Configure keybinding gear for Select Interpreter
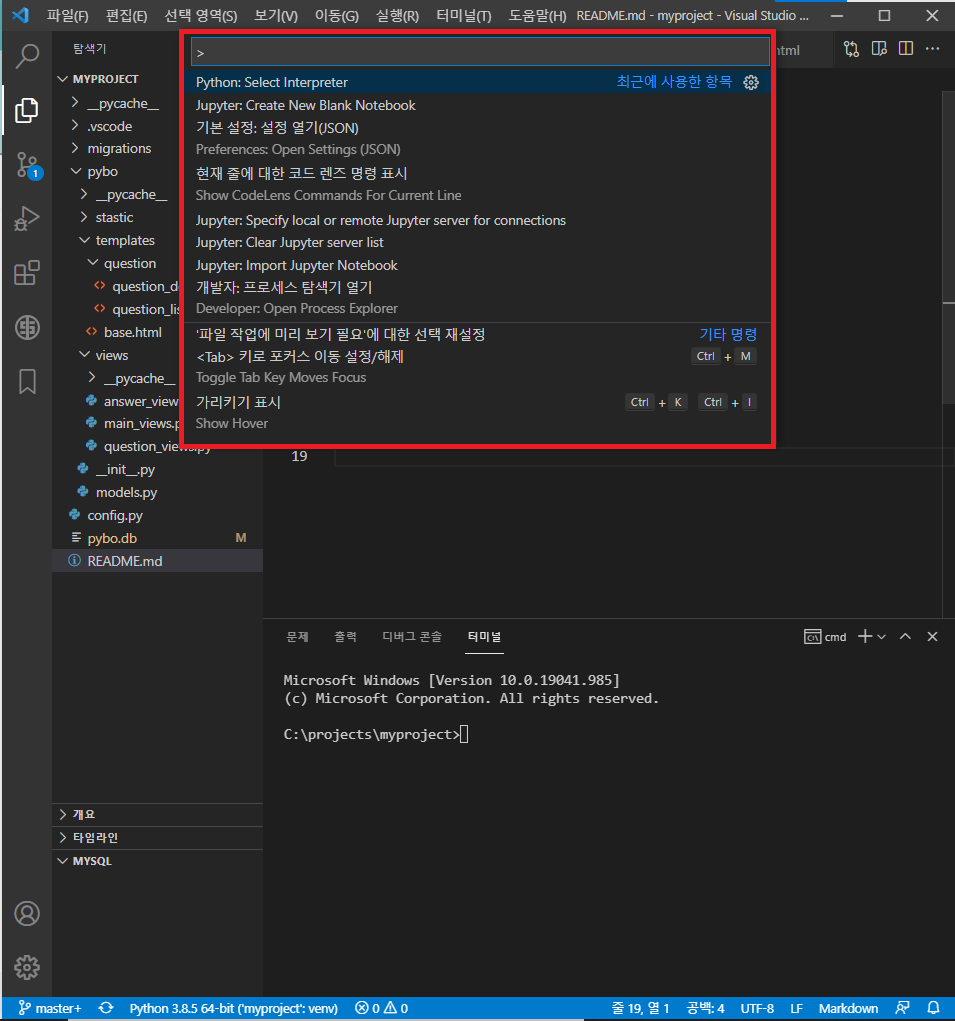The height and width of the screenshot is (1021, 955). 751,83
